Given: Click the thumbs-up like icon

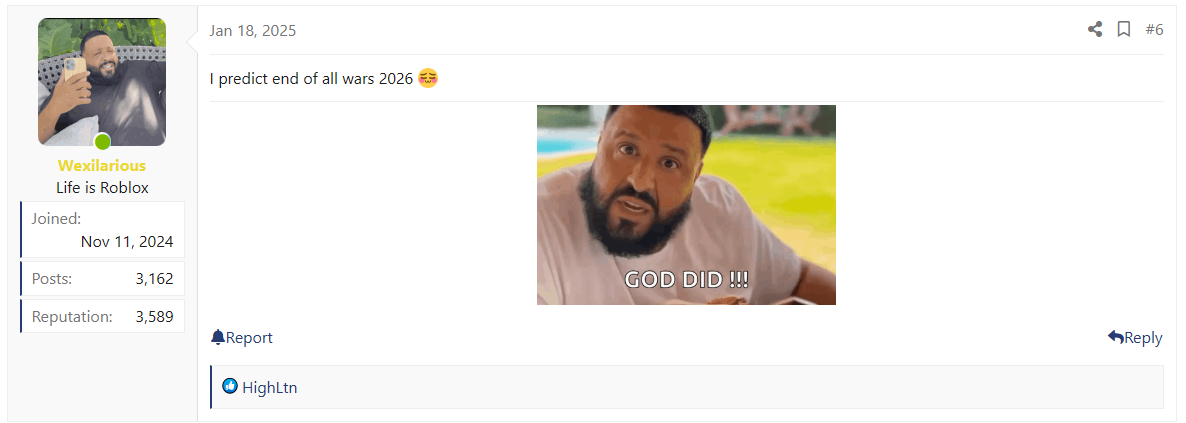Looking at the screenshot, I should click(230, 387).
